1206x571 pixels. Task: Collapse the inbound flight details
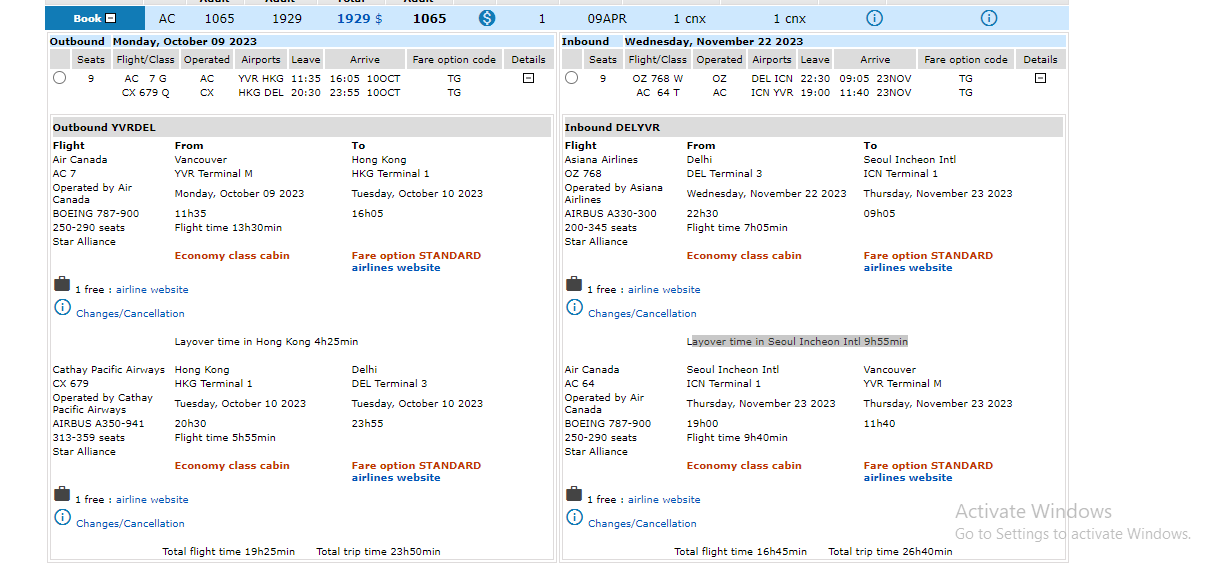click(x=1040, y=78)
